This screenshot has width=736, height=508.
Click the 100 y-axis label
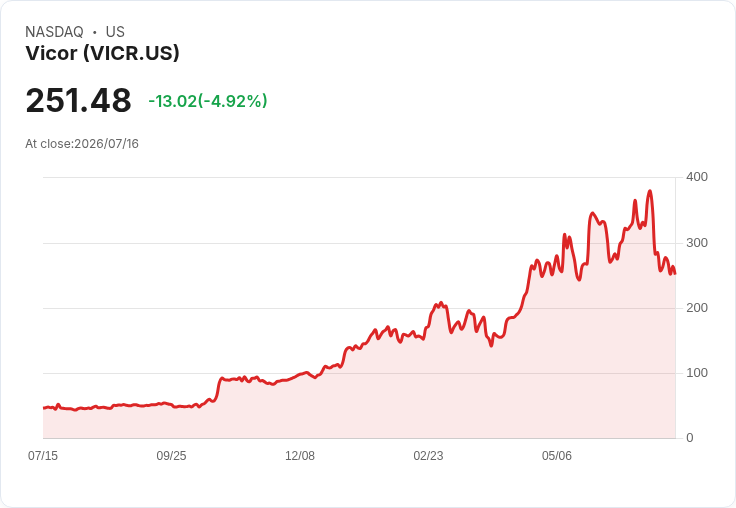pos(697,373)
